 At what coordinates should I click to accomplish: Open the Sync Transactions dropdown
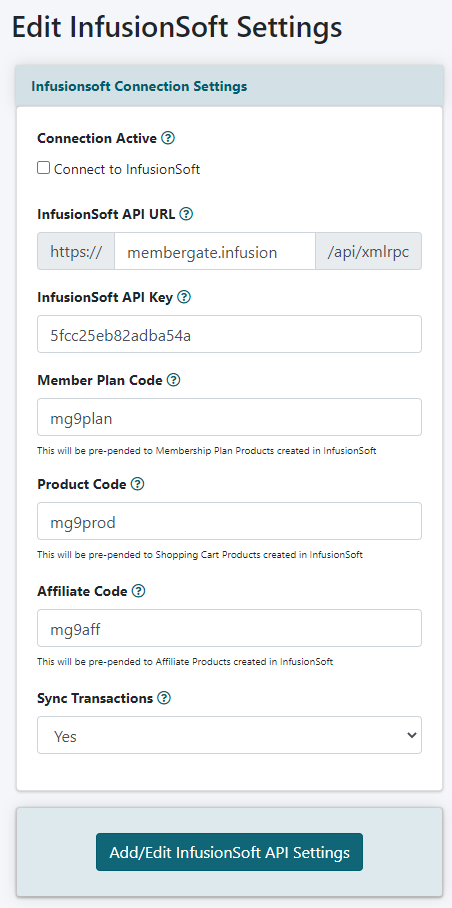click(229, 735)
